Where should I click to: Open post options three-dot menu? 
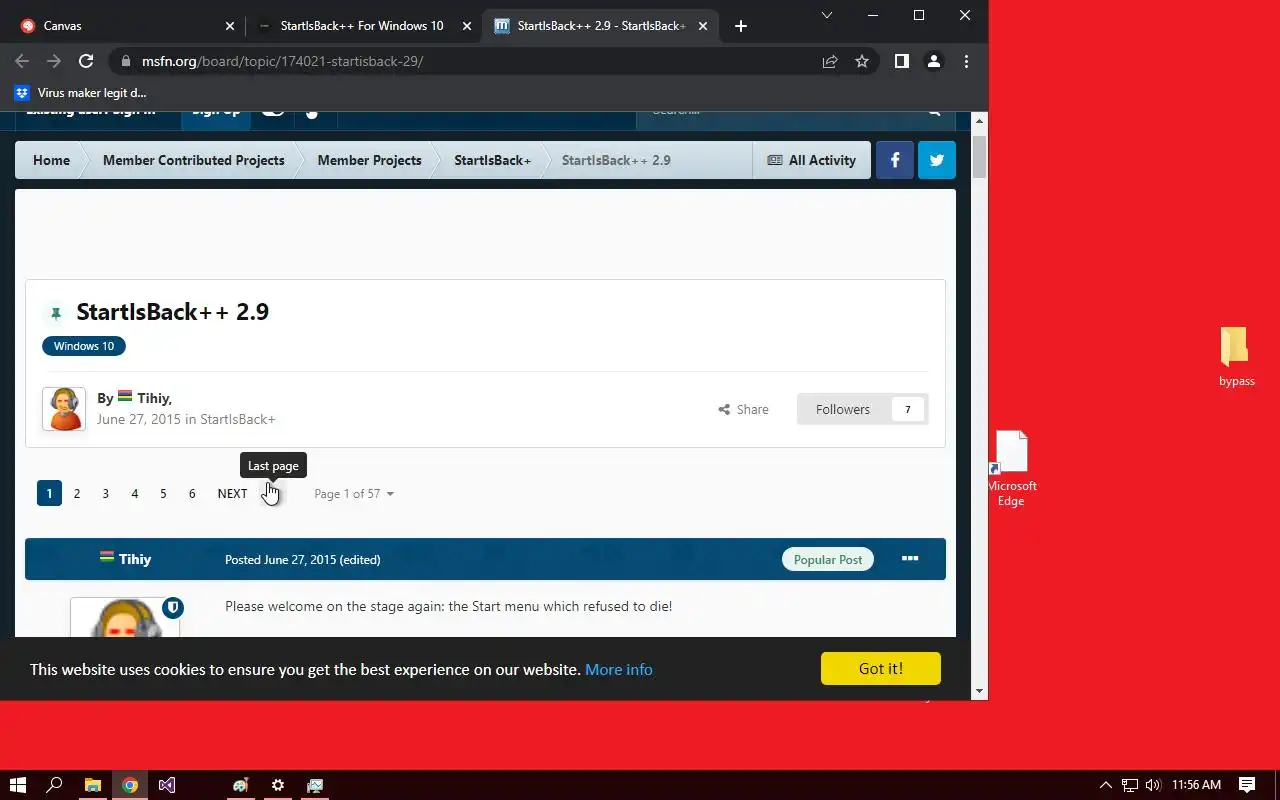(x=910, y=558)
